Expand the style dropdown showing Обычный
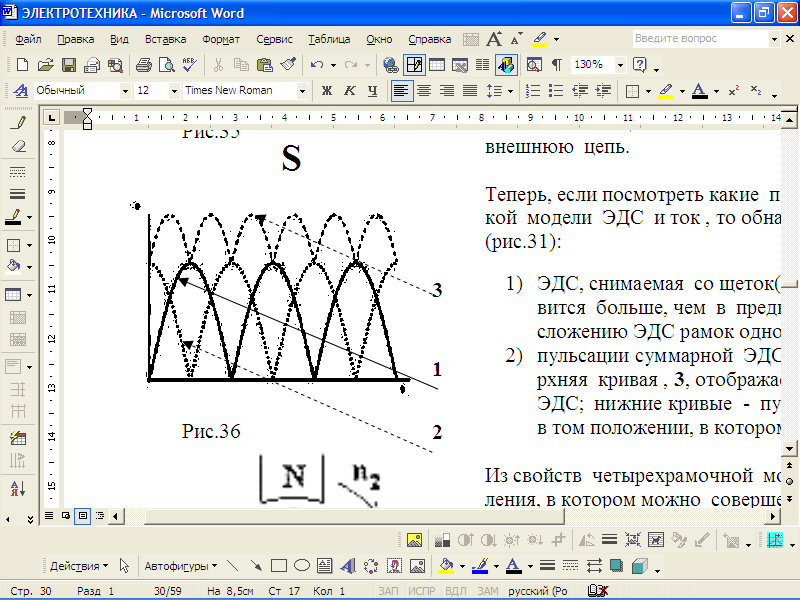The height and width of the screenshot is (600, 800). point(125,91)
